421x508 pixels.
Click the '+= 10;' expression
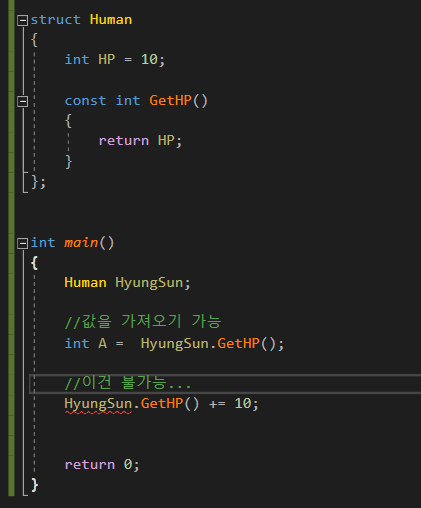[x=234, y=404]
